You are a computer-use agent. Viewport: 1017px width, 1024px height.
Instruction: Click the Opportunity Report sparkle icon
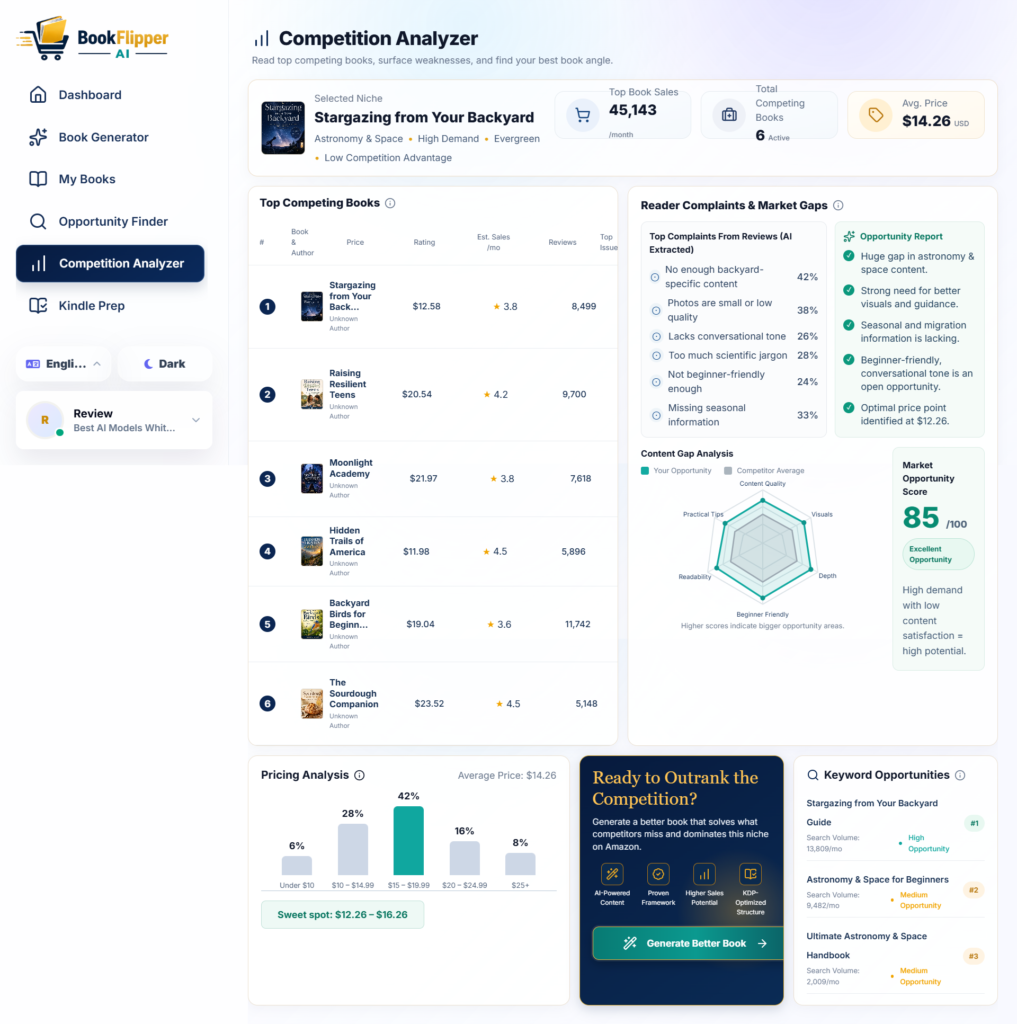coord(849,236)
